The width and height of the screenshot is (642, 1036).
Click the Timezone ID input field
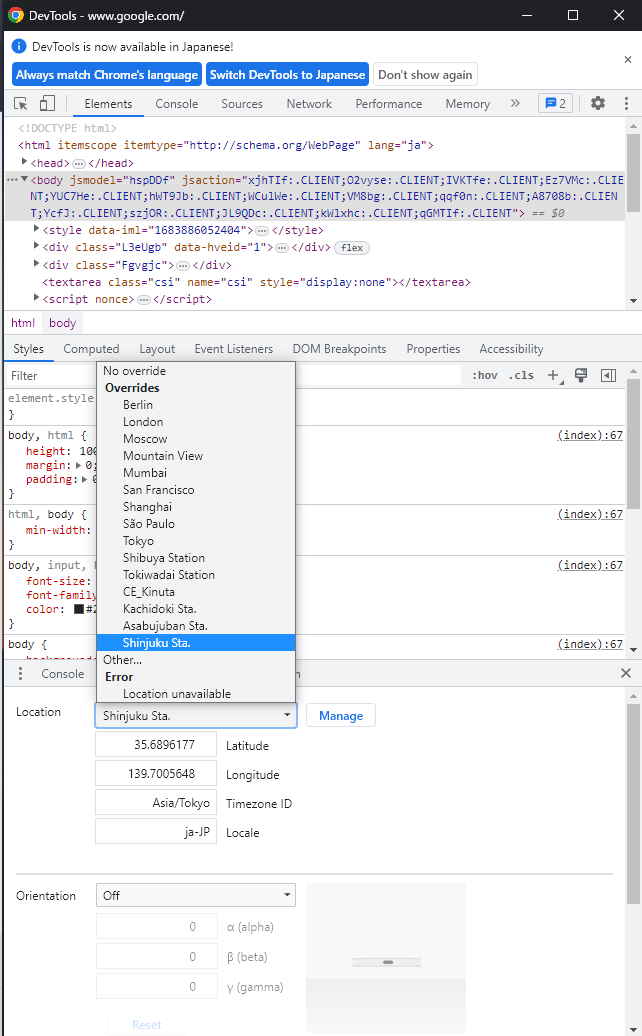[156, 803]
